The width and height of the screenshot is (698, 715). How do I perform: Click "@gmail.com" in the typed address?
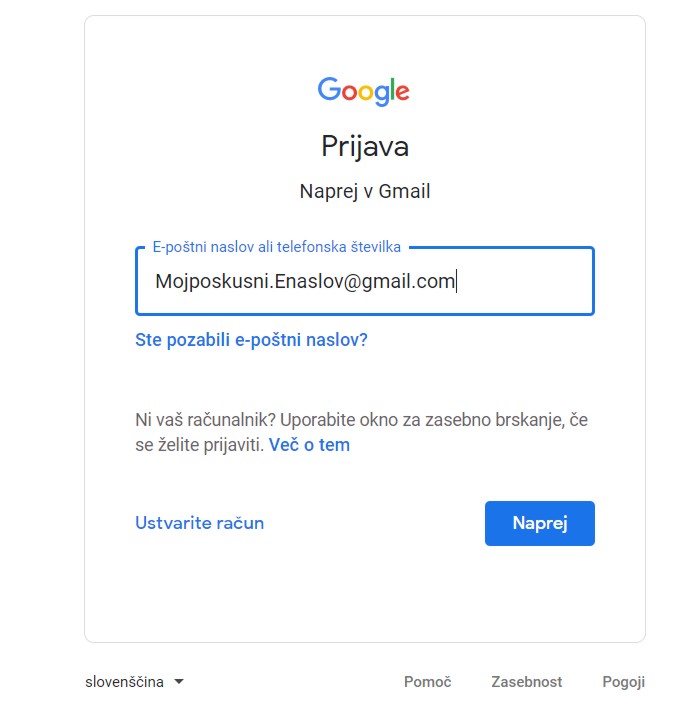tap(400, 282)
